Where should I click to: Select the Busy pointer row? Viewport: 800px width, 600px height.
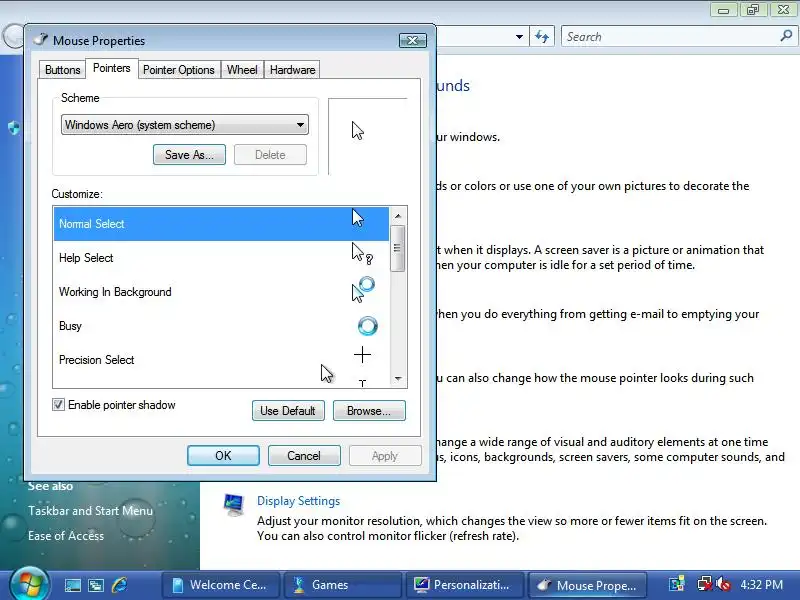(221, 326)
